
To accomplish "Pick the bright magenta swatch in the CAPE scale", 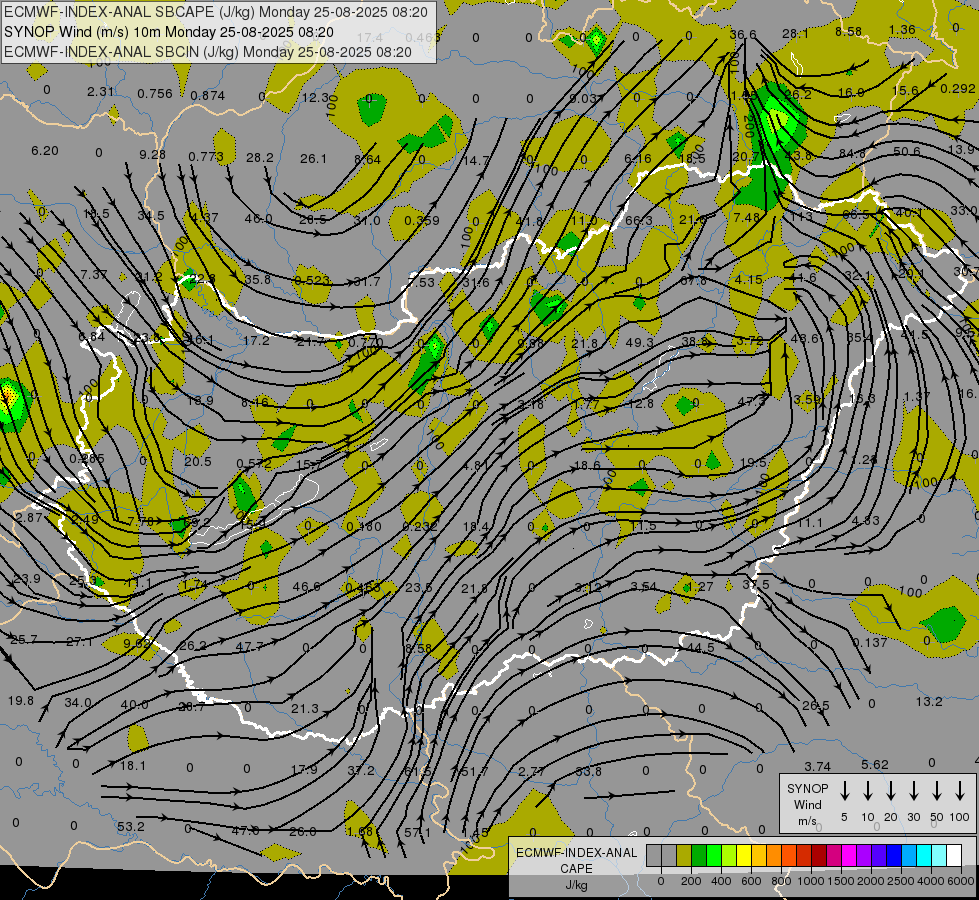I will click(x=849, y=855).
